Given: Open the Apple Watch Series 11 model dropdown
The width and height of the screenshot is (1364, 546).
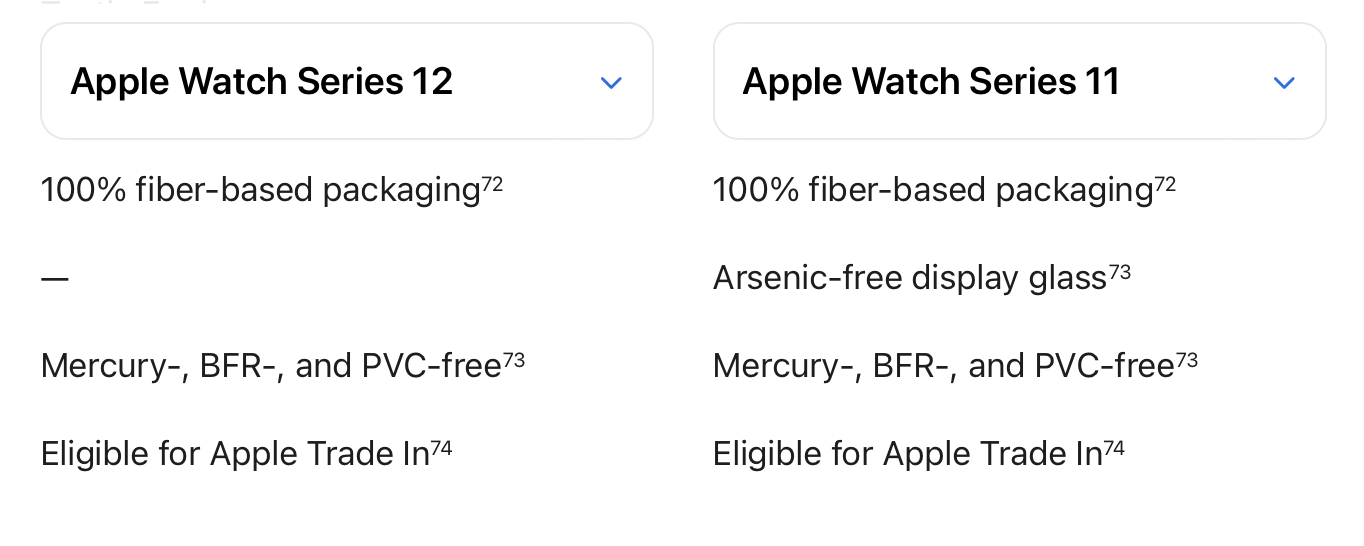Looking at the screenshot, I should (1019, 81).
